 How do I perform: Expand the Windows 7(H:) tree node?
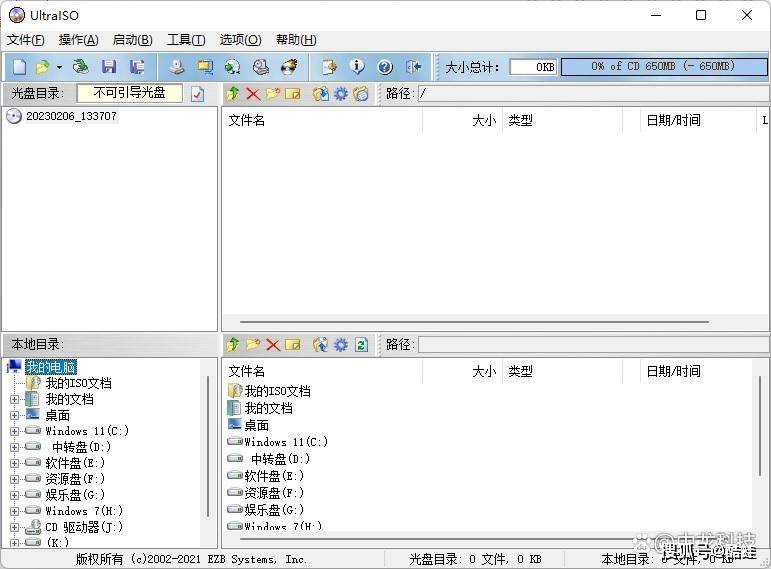[14, 511]
